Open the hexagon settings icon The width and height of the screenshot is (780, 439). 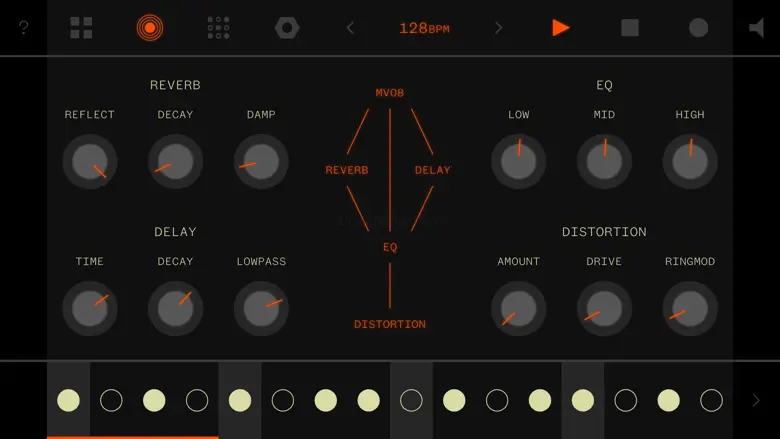tap(287, 28)
